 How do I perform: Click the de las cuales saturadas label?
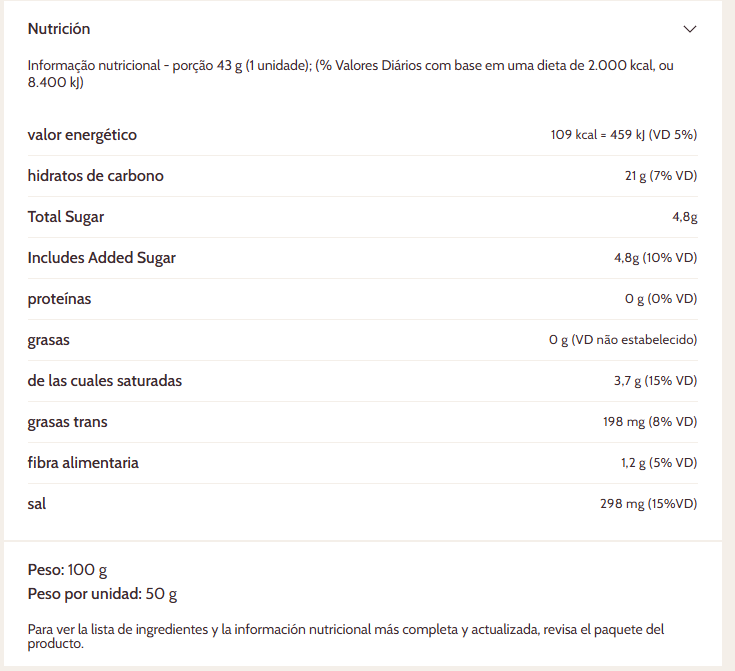pyautogui.click(x=105, y=381)
